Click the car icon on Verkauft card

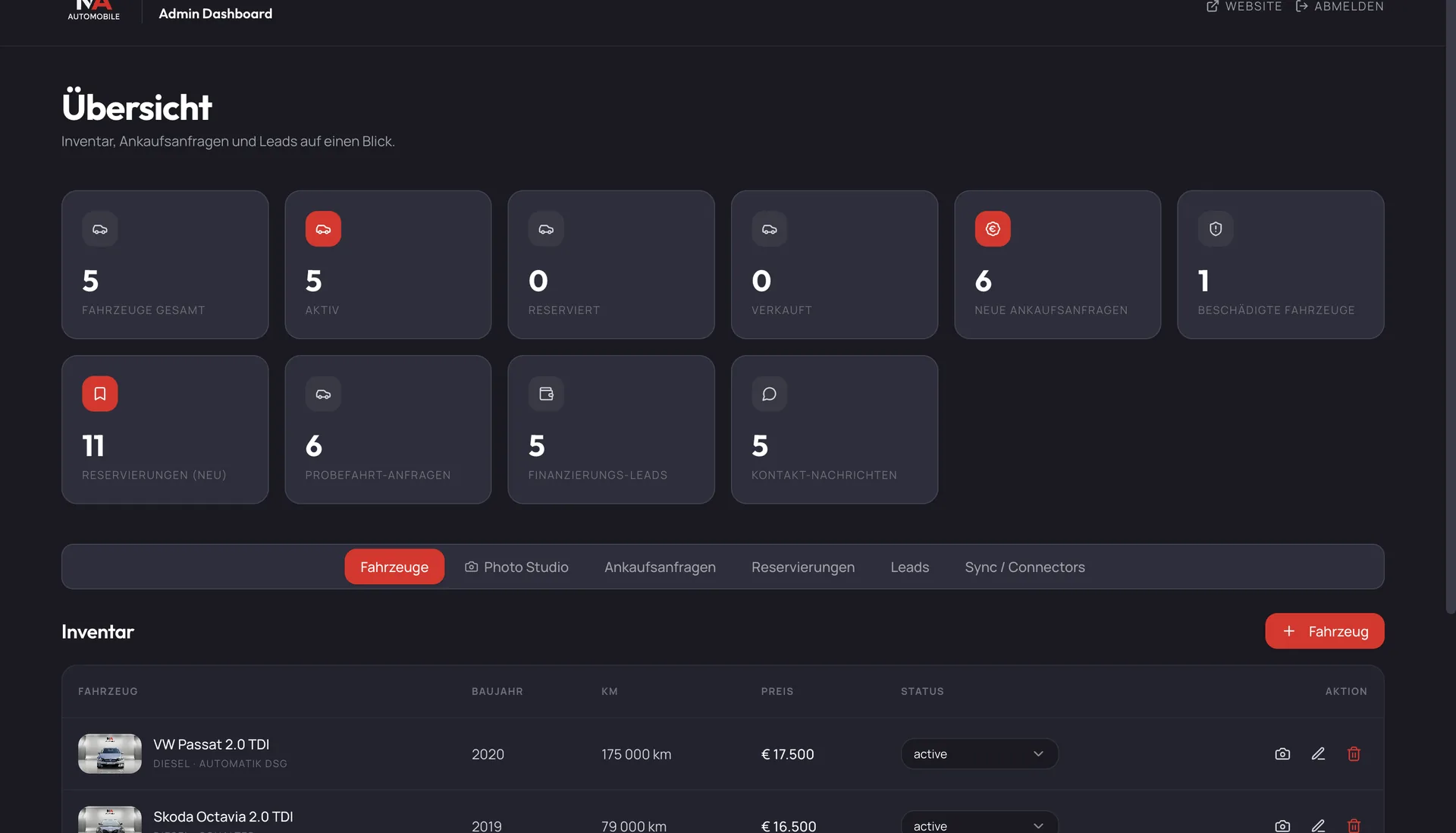[x=769, y=229]
